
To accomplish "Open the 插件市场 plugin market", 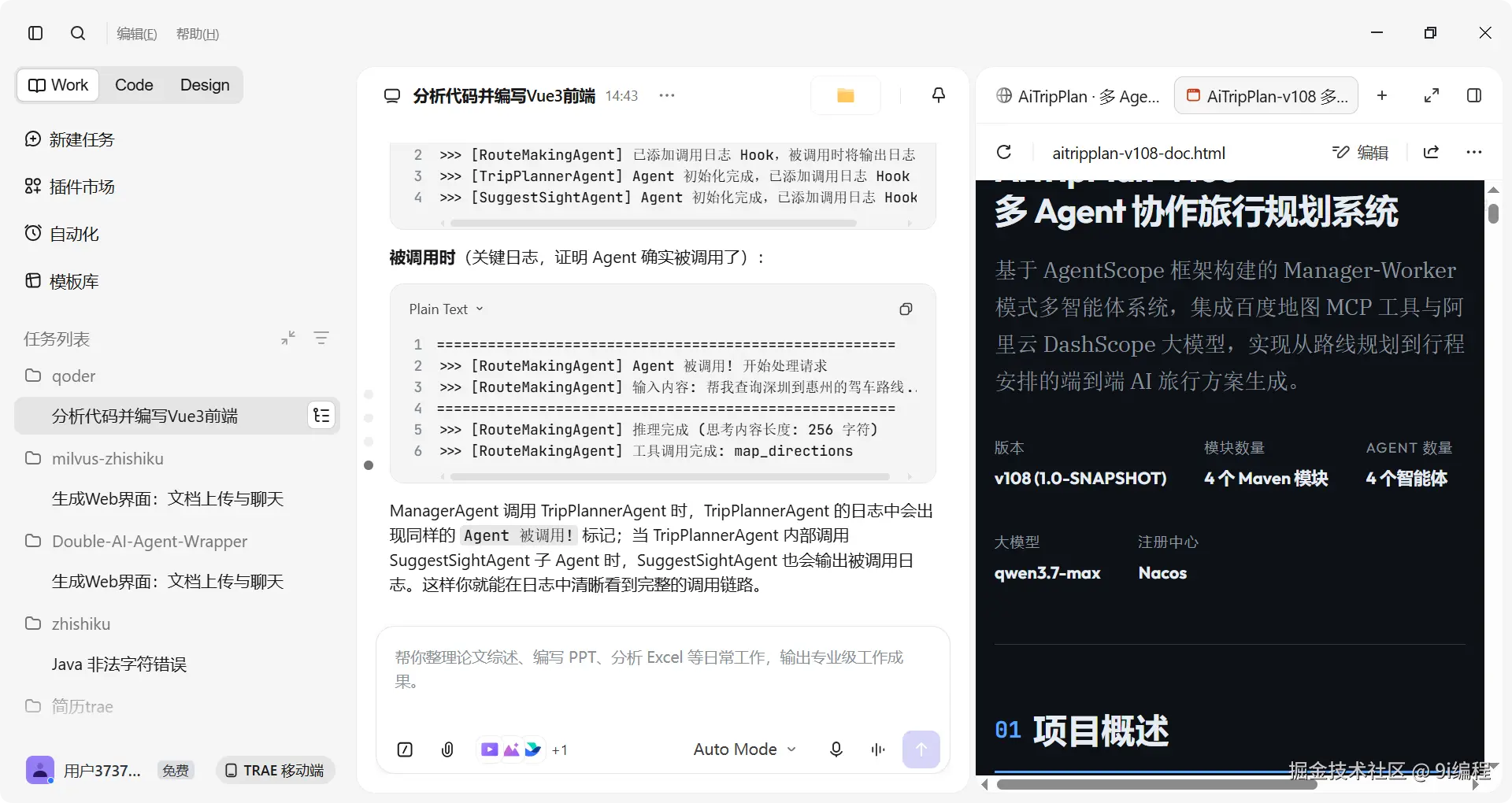I will 70,187.
